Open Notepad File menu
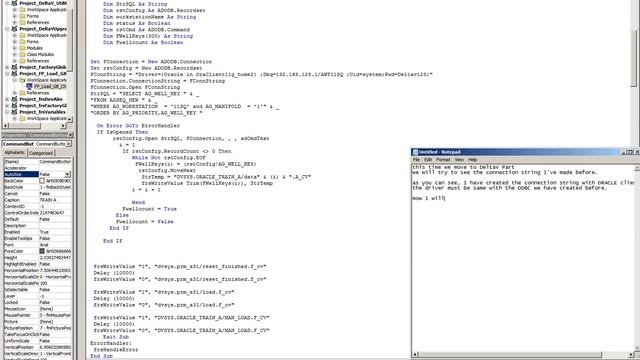The image size is (640, 360). coord(416,160)
